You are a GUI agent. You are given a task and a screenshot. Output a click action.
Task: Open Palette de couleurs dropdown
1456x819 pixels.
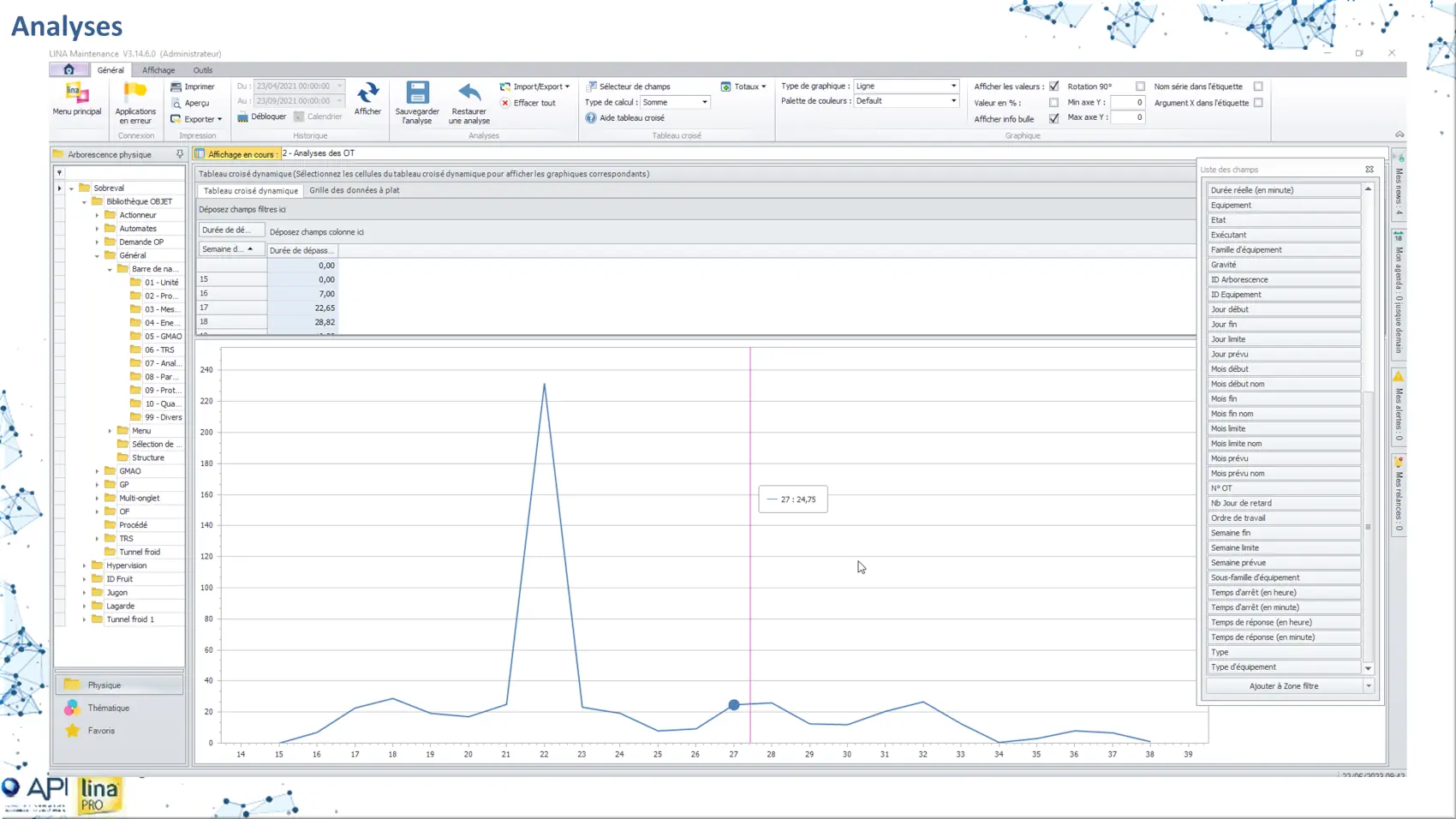pyautogui.click(x=953, y=101)
